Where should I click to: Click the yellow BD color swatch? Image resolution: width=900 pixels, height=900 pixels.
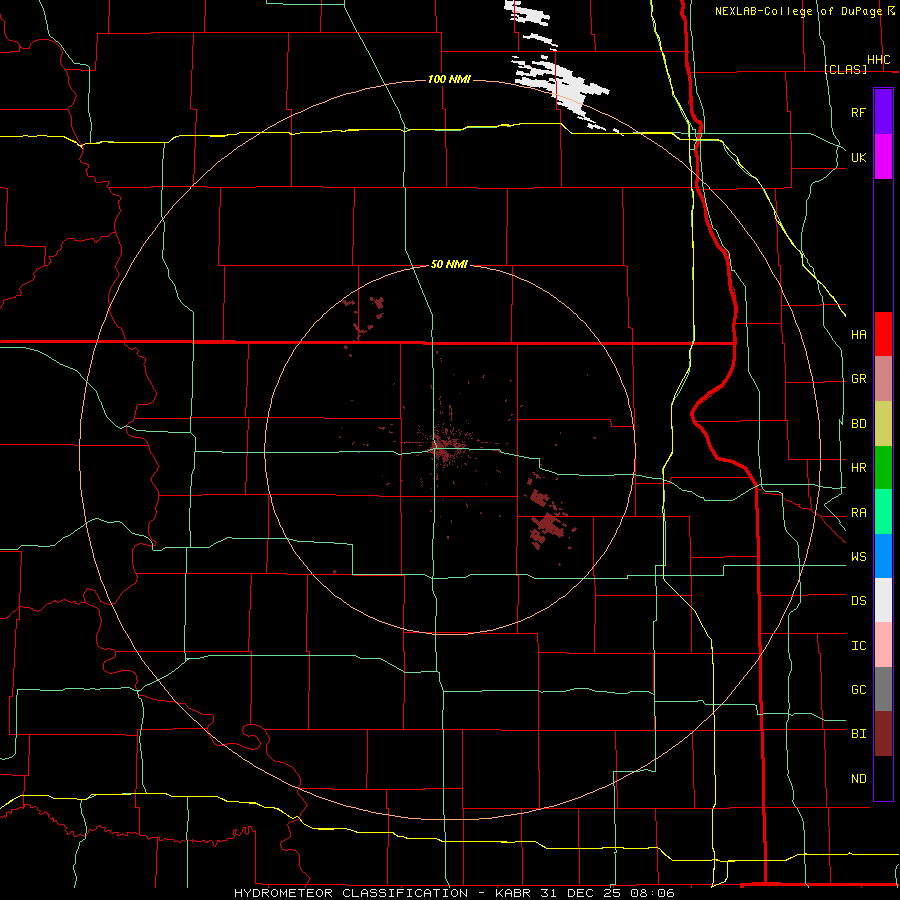tap(883, 424)
